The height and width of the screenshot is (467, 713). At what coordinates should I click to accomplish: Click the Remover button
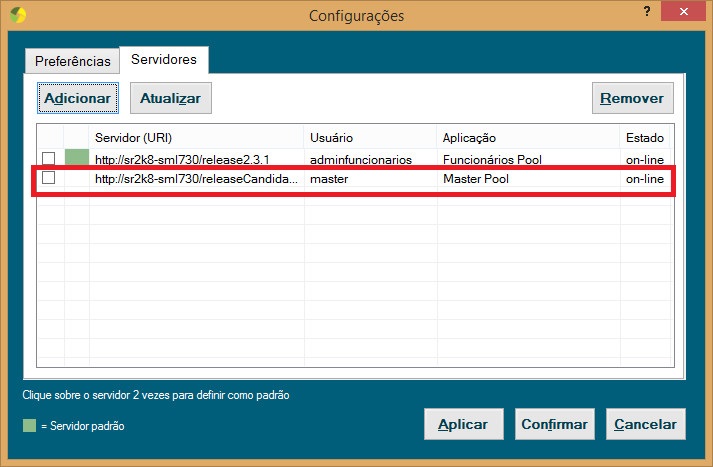[x=633, y=98]
